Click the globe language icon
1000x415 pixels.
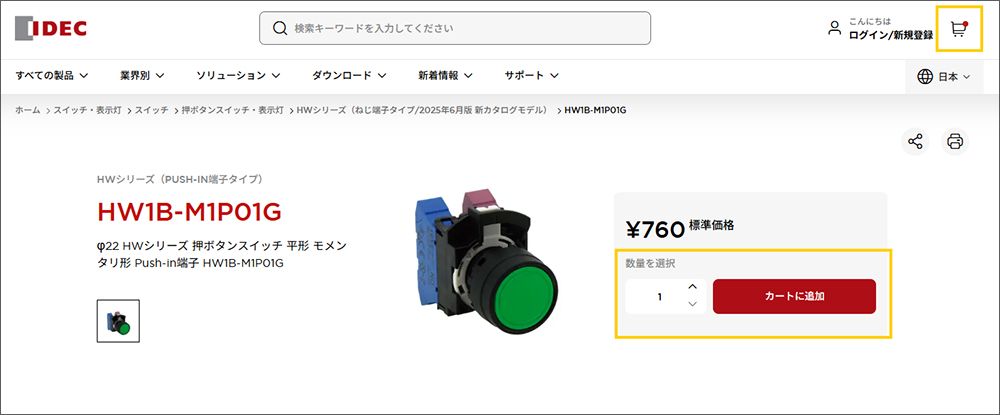pyautogui.click(x=925, y=76)
